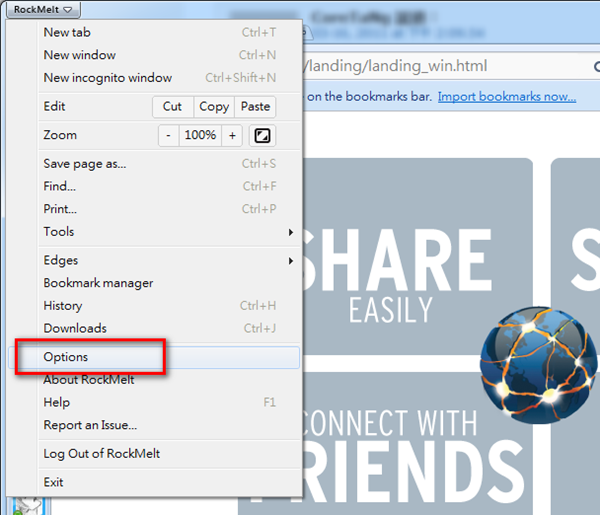Increase zoom with the plus button
Image resolution: width=600 pixels, height=515 pixels.
point(232,135)
